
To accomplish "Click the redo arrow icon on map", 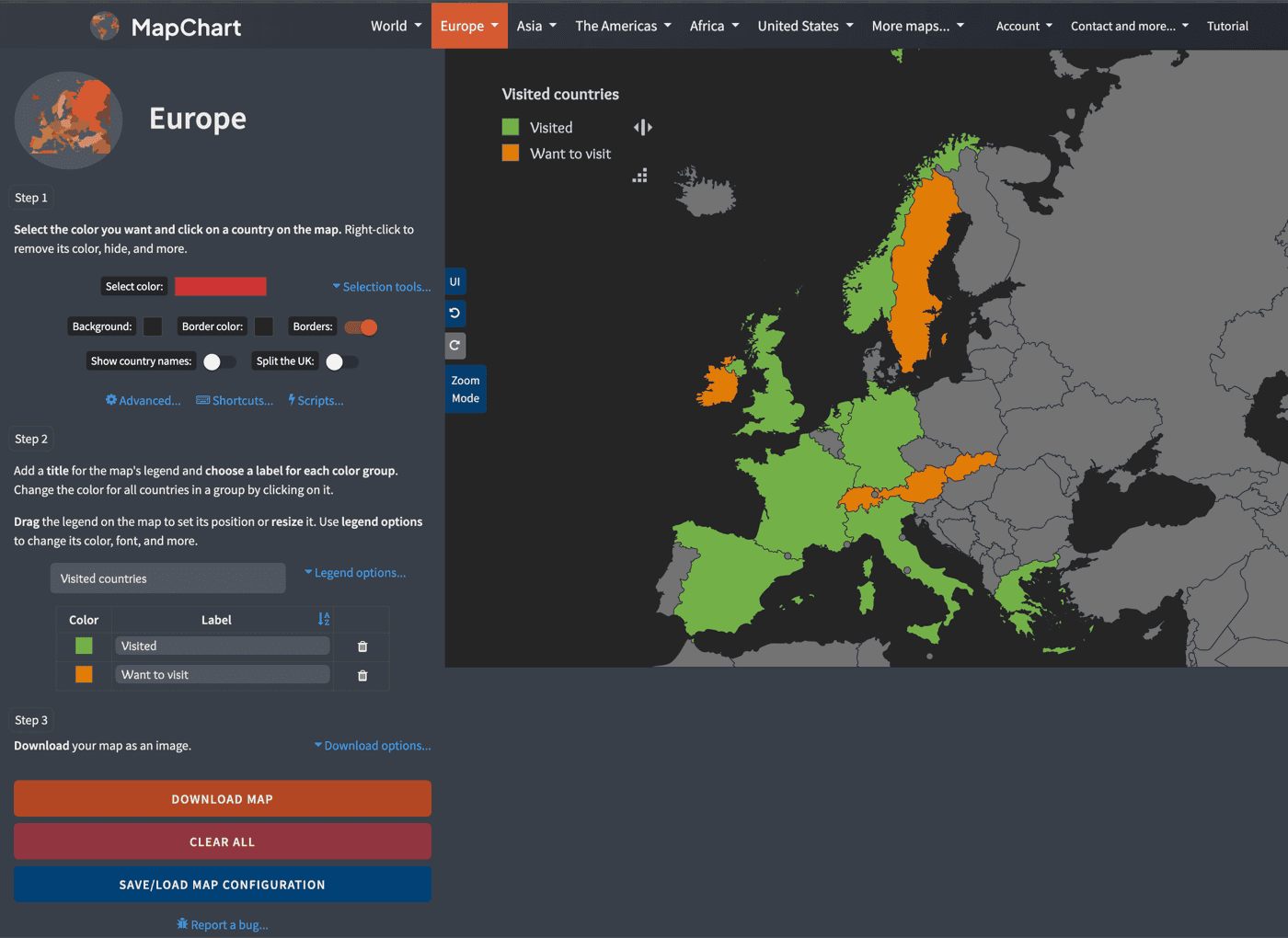I will pos(454,346).
